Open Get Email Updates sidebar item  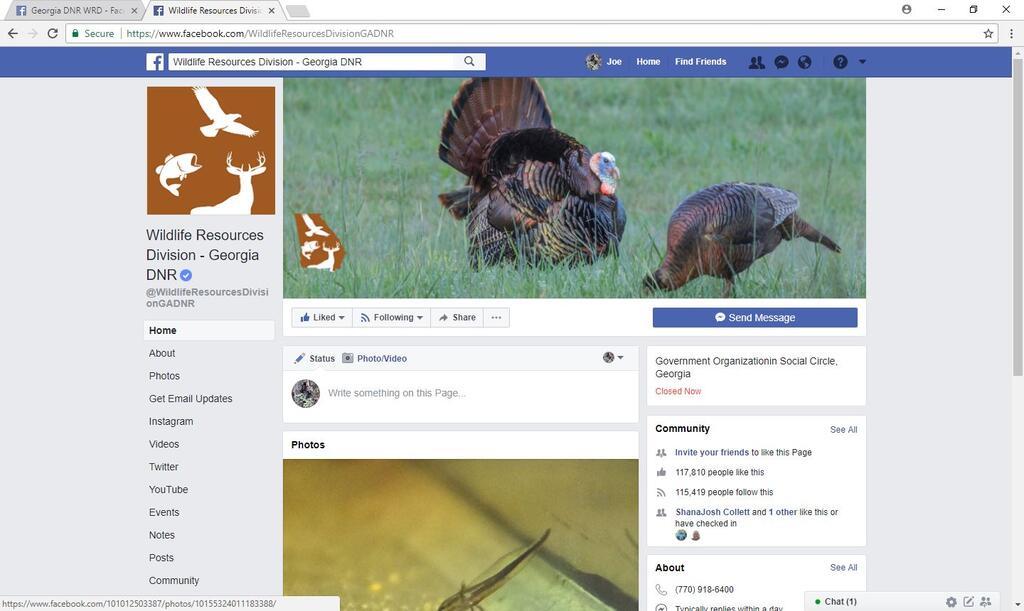(x=190, y=399)
